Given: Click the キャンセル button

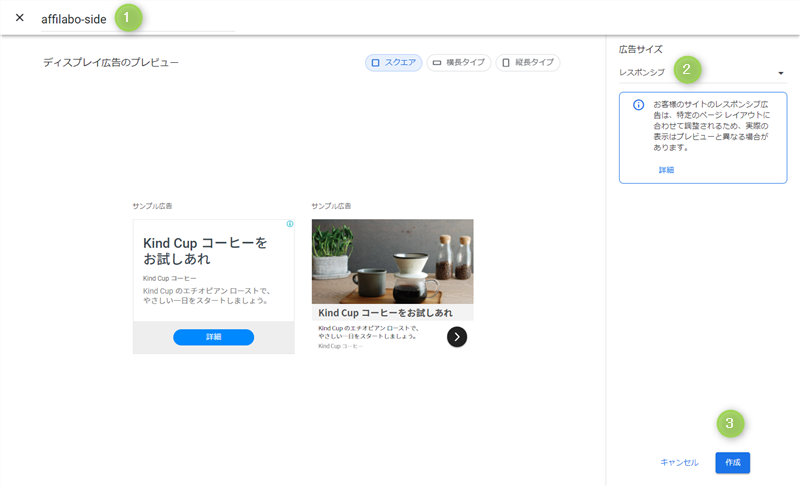Looking at the screenshot, I should tap(679, 463).
